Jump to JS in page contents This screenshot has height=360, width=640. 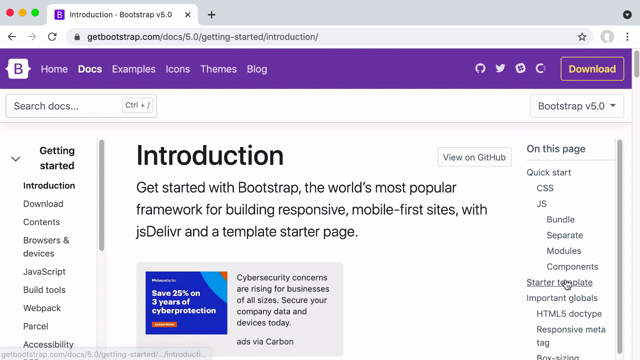pos(541,204)
